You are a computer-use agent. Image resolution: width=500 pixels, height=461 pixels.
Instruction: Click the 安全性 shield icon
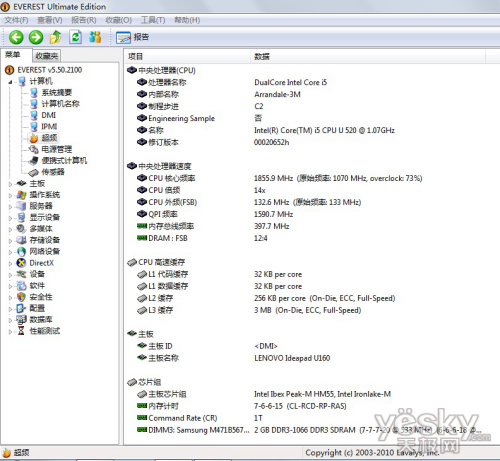click(x=21, y=297)
